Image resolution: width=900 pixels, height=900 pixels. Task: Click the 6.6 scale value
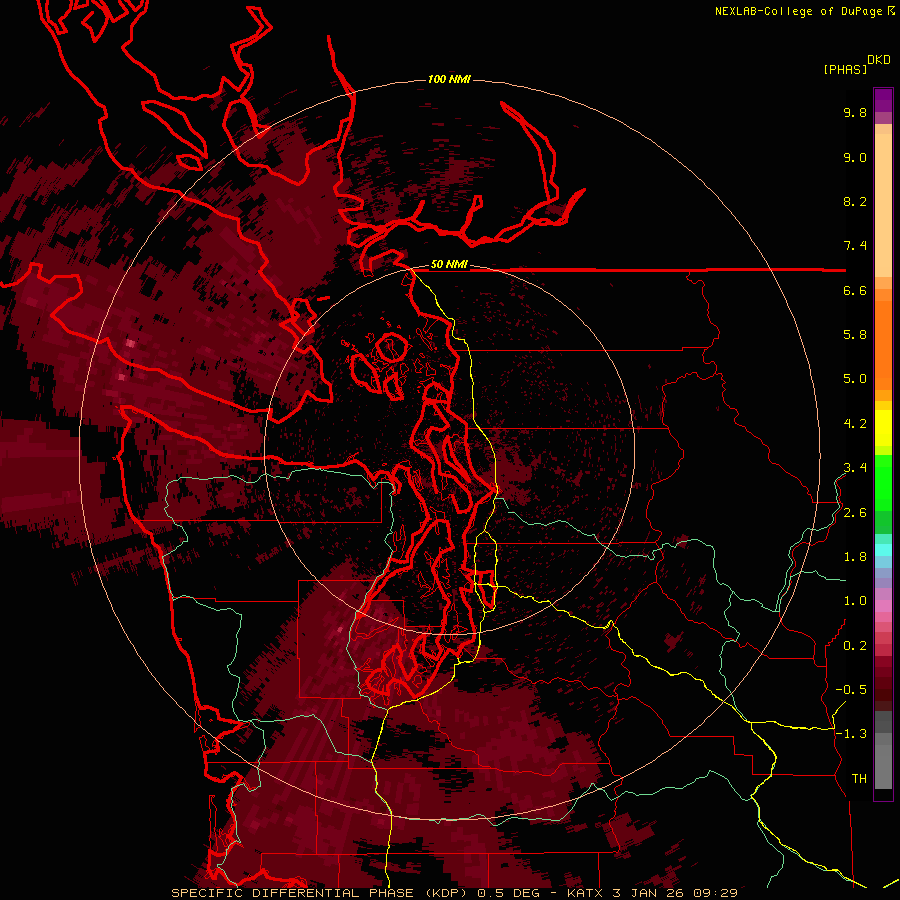click(x=855, y=290)
